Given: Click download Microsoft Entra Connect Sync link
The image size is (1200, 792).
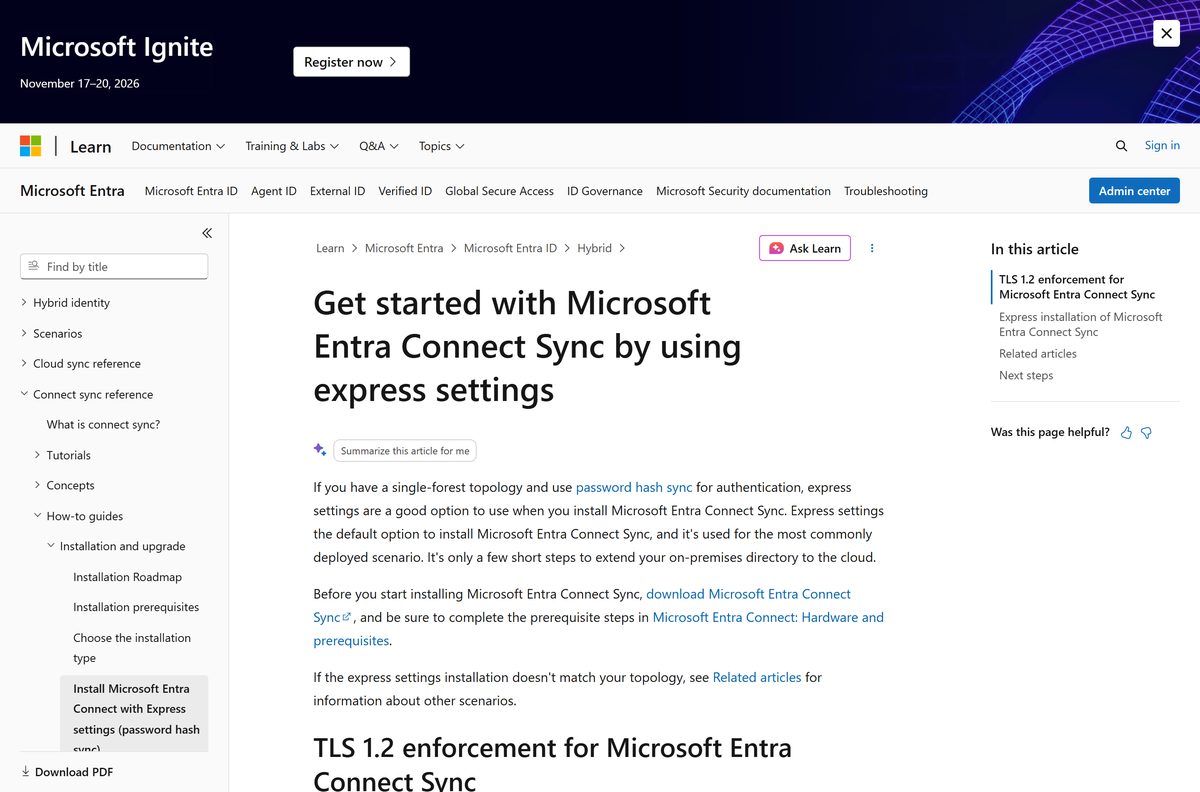Looking at the screenshot, I should point(748,594).
